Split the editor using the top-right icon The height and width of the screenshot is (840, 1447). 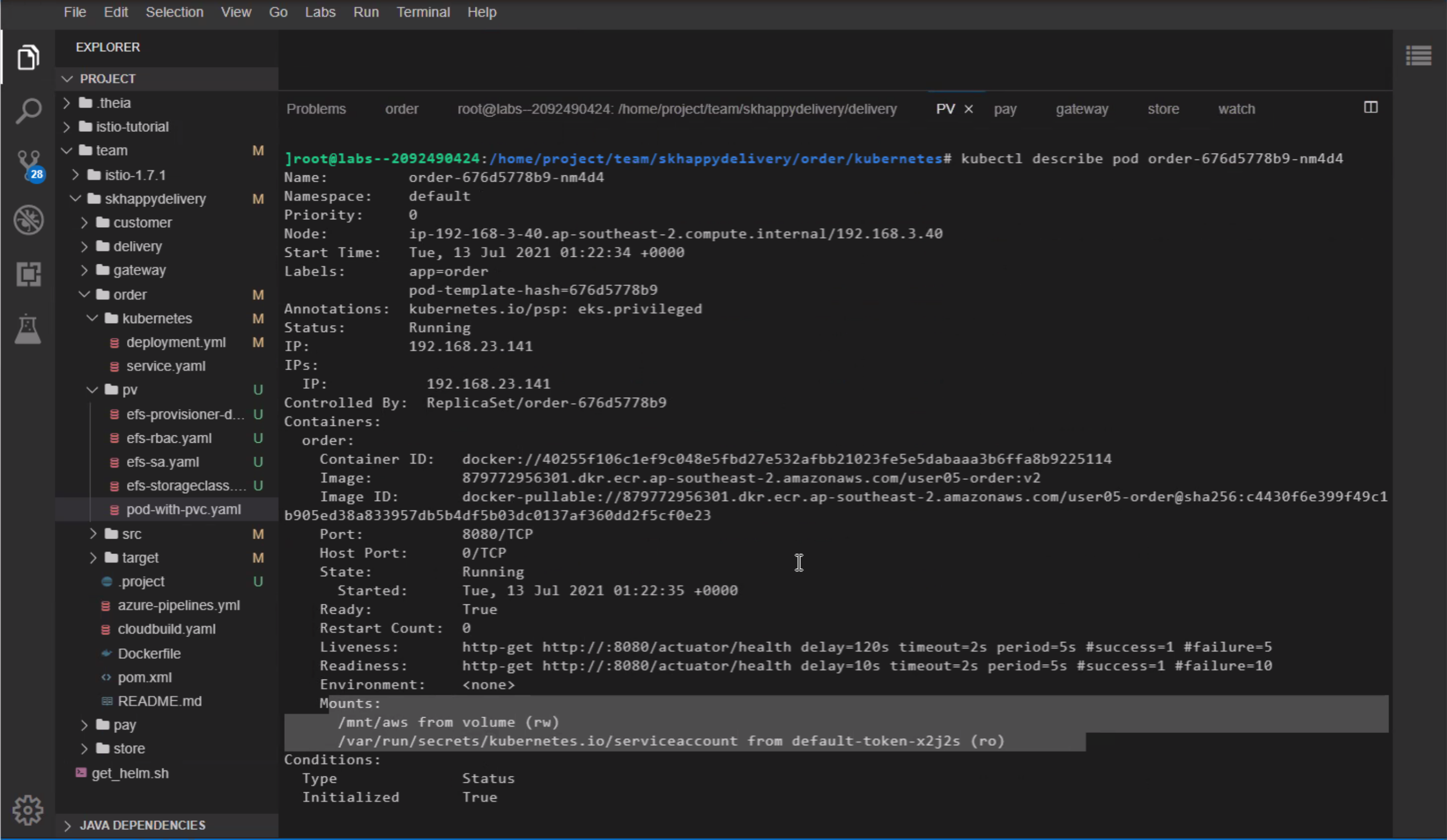[x=1371, y=108]
